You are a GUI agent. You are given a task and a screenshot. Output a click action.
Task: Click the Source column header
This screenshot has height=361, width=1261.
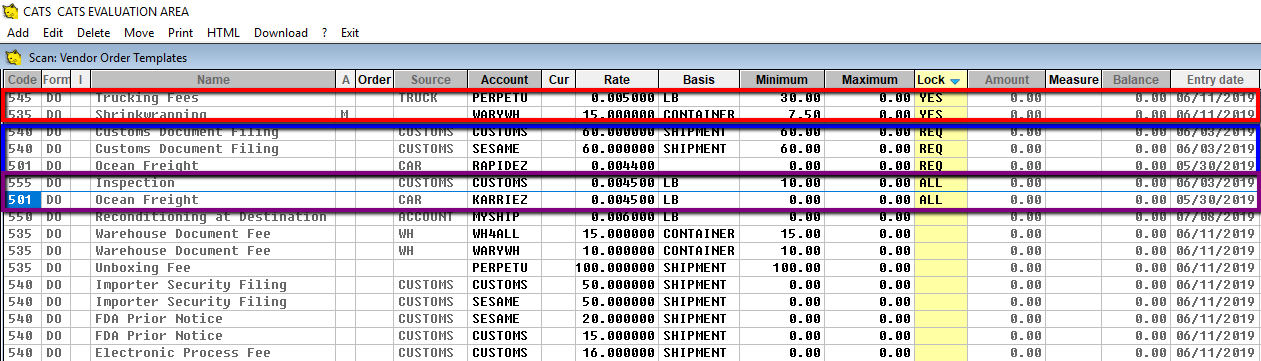pos(431,80)
